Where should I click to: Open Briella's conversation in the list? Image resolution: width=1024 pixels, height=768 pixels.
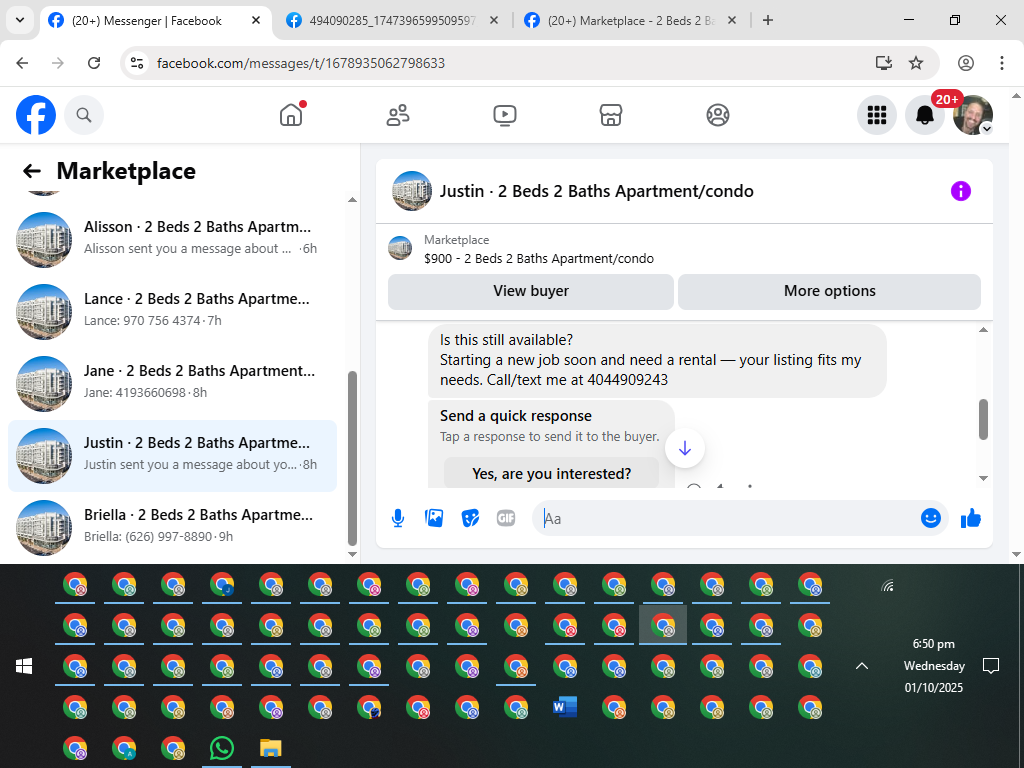[x=172, y=527]
